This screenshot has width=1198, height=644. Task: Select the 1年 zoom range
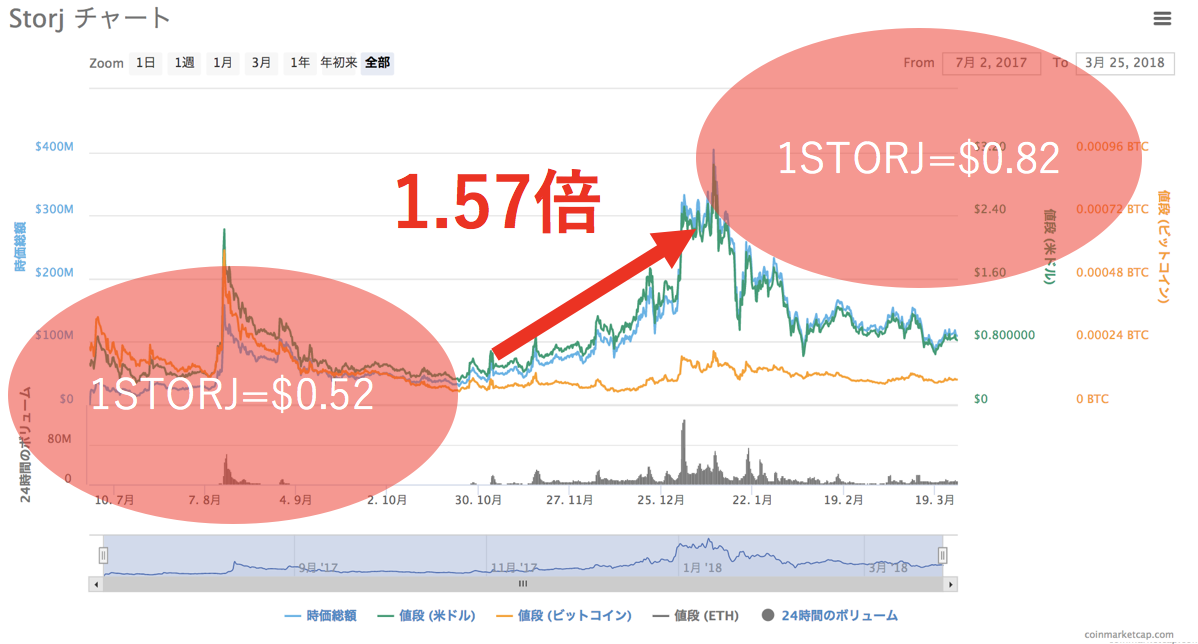[300, 63]
